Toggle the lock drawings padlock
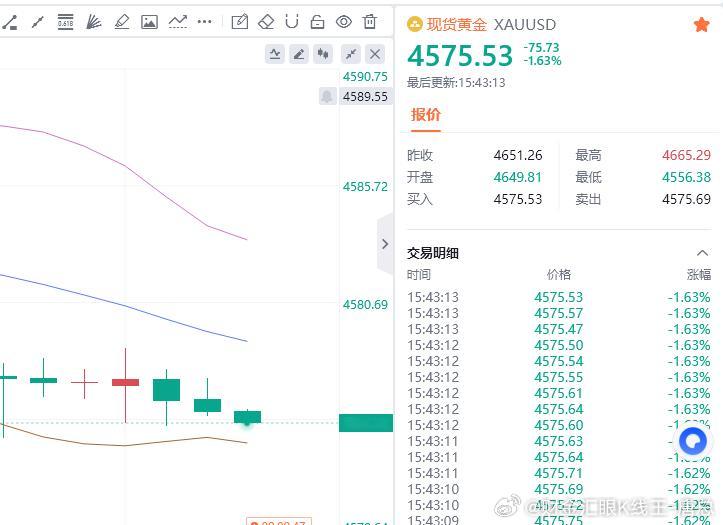Screen dimensions: 723x525 (x=317, y=22)
